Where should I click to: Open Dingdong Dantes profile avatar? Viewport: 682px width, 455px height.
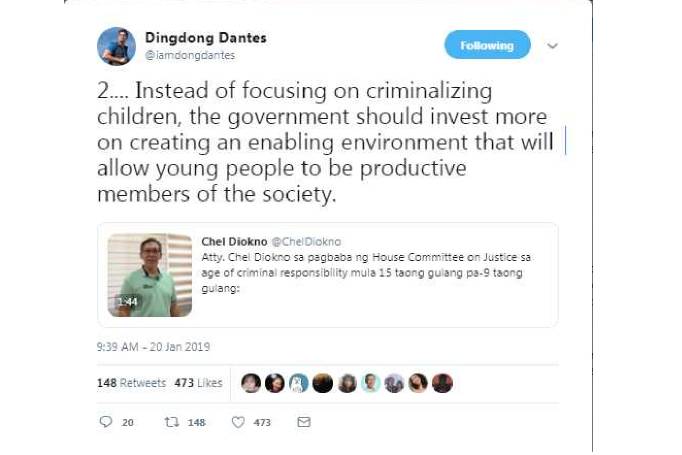pyautogui.click(x=116, y=46)
